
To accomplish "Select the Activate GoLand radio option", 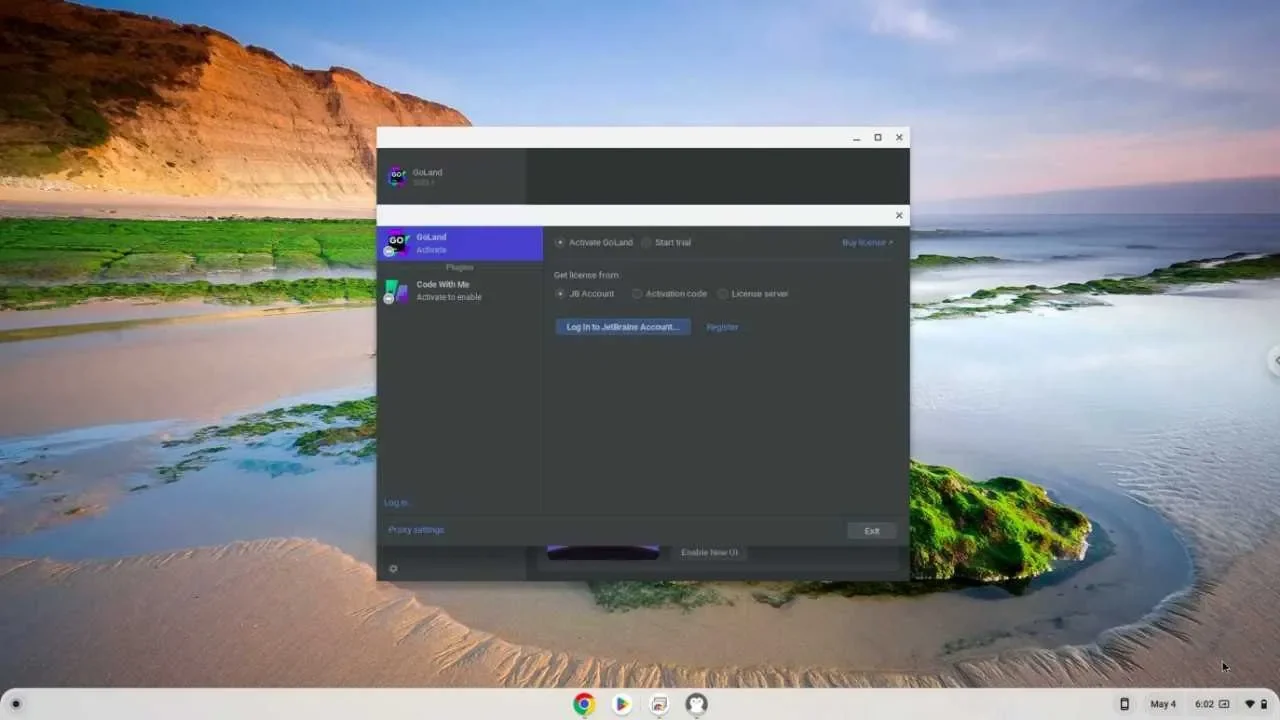I will [x=561, y=242].
